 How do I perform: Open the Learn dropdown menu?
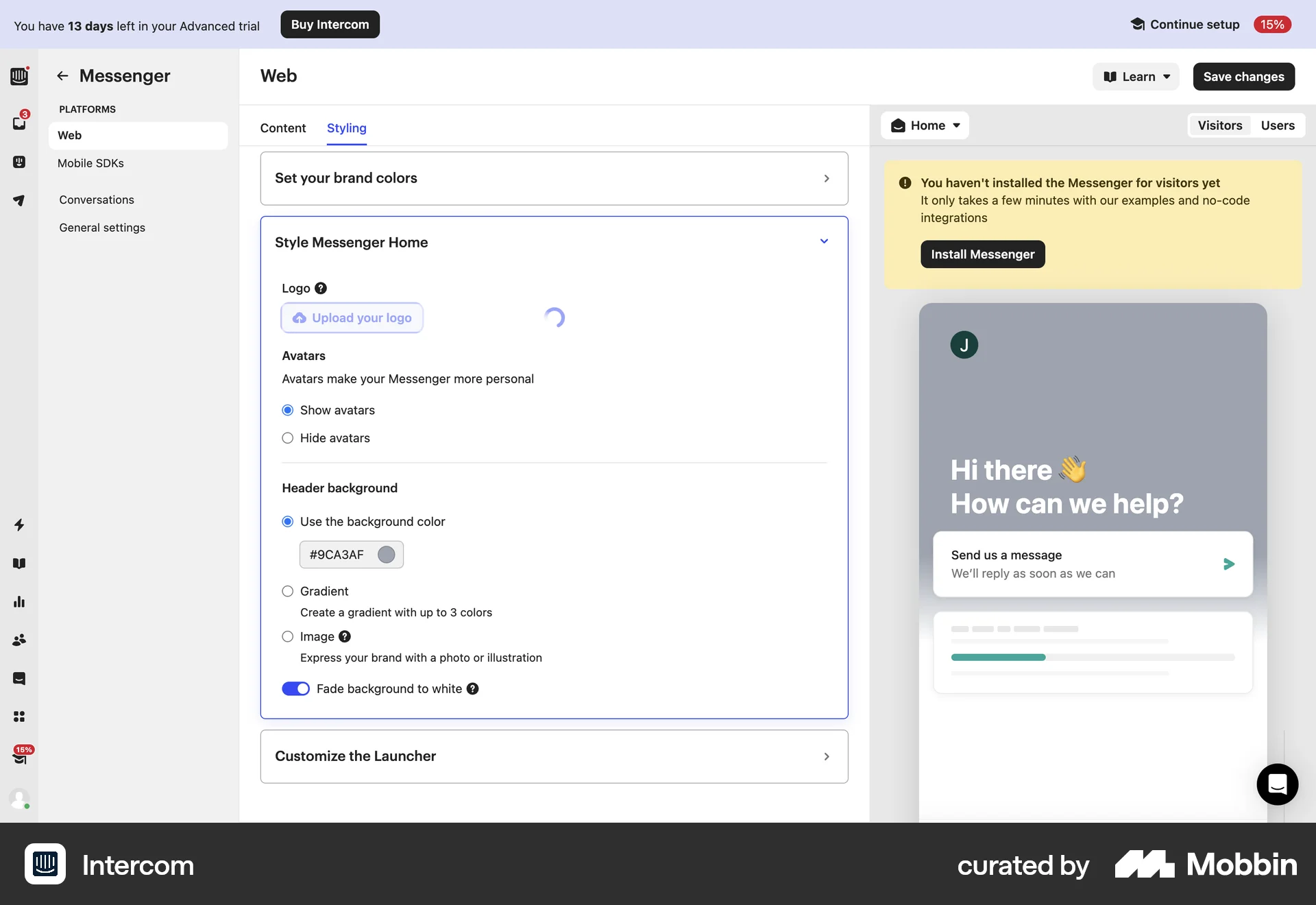[x=1135, y=76]
